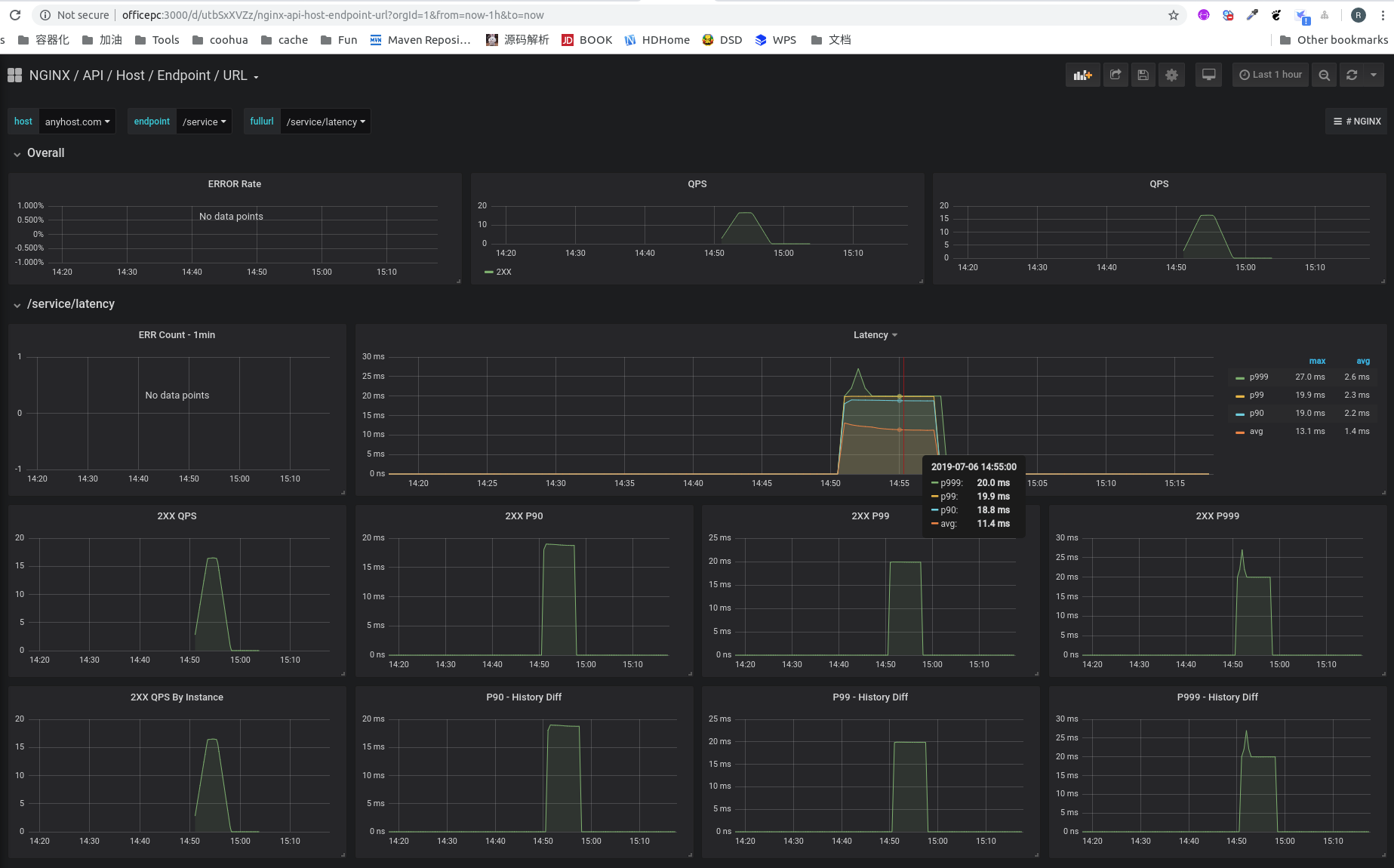Activate the cycle view mode monitor icon
The height and width of the screenshot is (868, 1394).
click(1208, 75)
